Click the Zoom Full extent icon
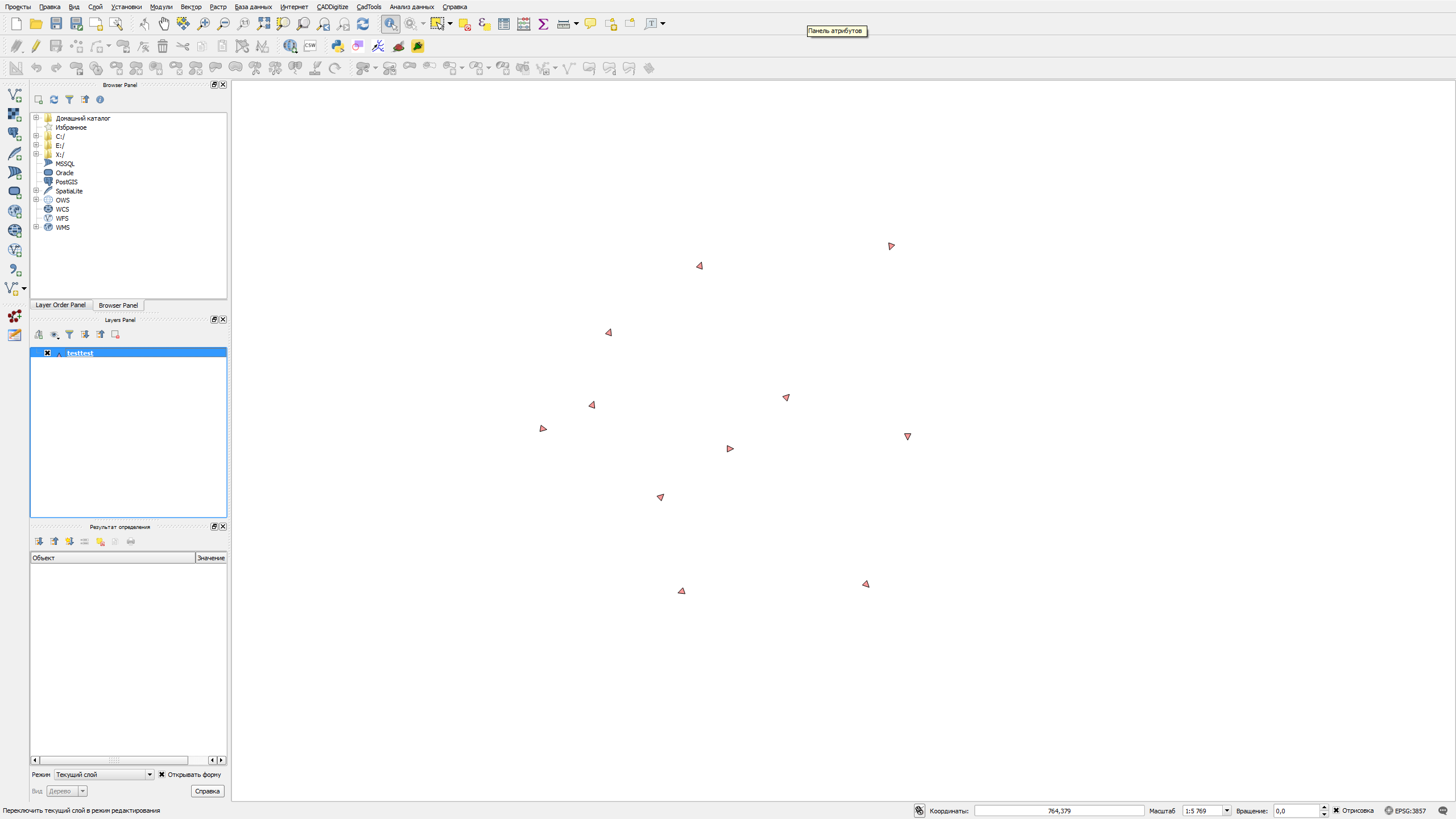This screenshot has width=1456, height=819. tap(263, 23)
